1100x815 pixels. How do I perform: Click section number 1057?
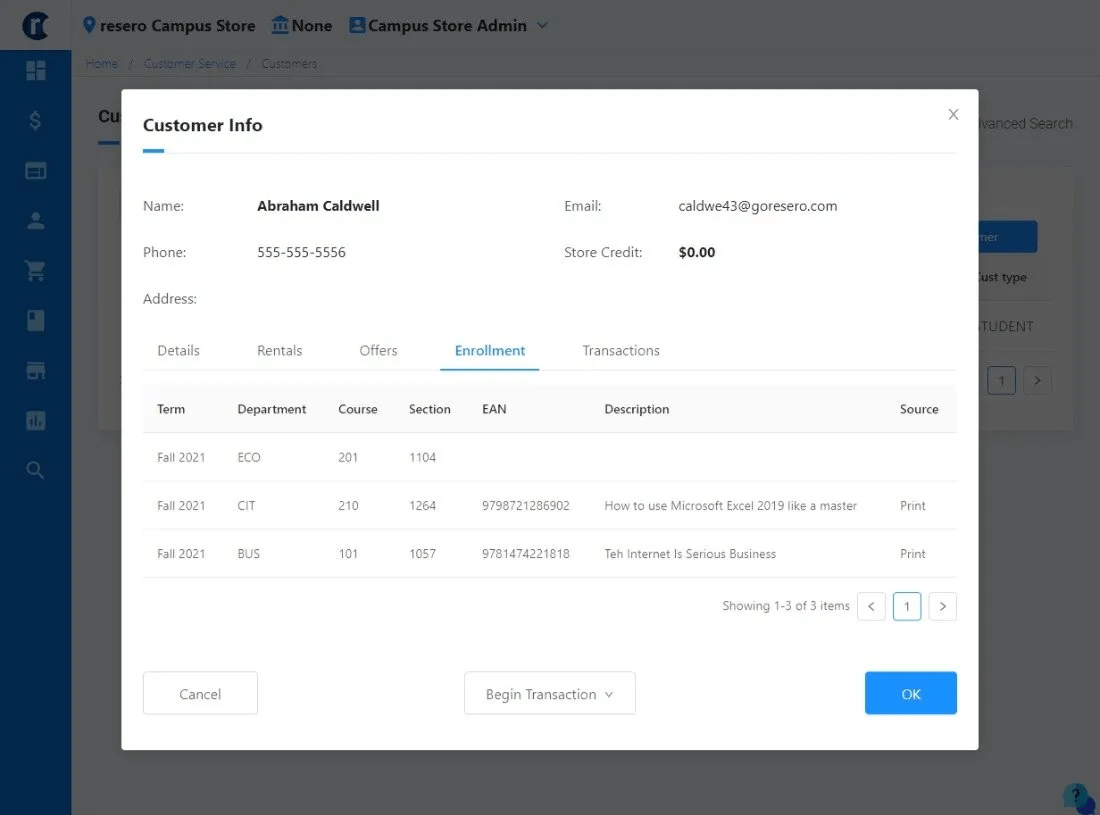point(422,553)
